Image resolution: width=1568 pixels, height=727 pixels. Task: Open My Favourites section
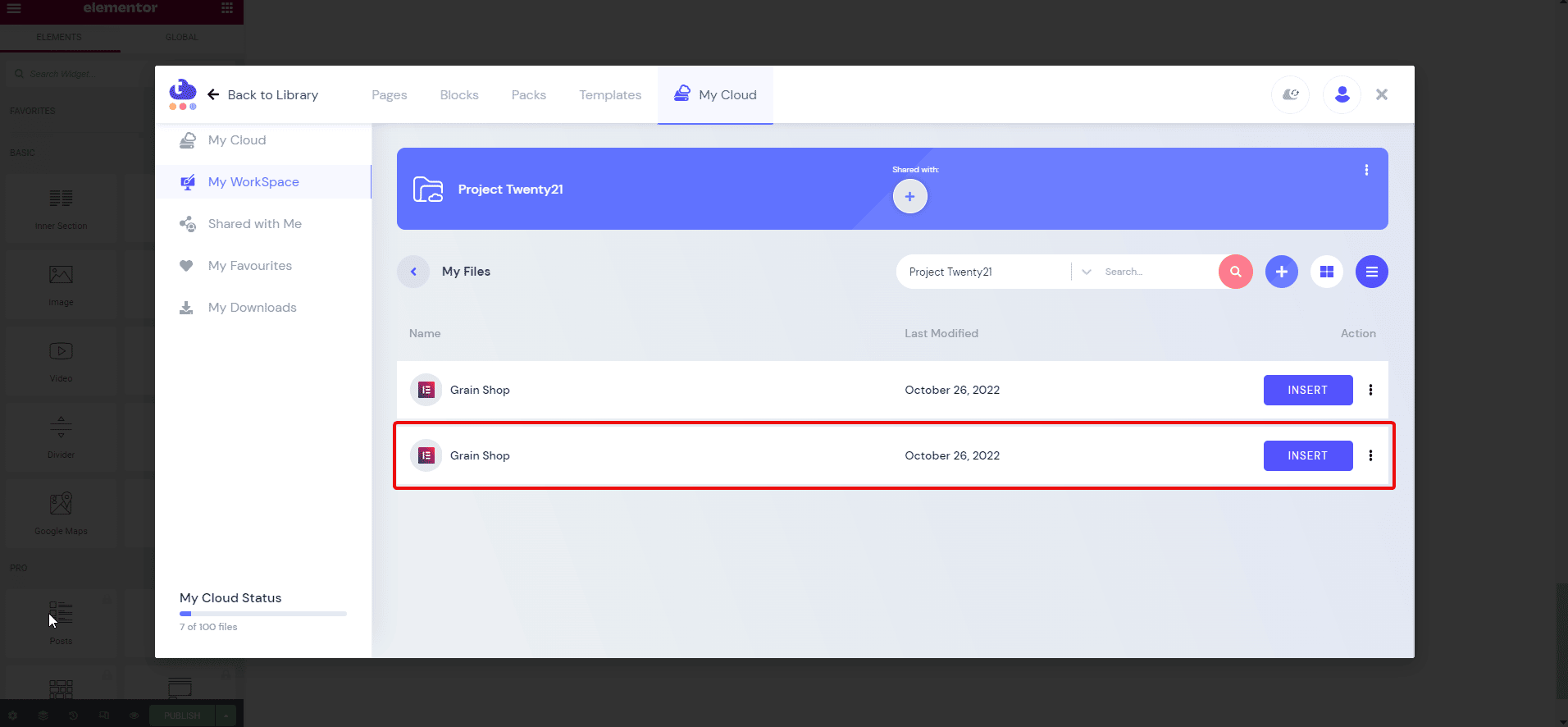point(263,266)
